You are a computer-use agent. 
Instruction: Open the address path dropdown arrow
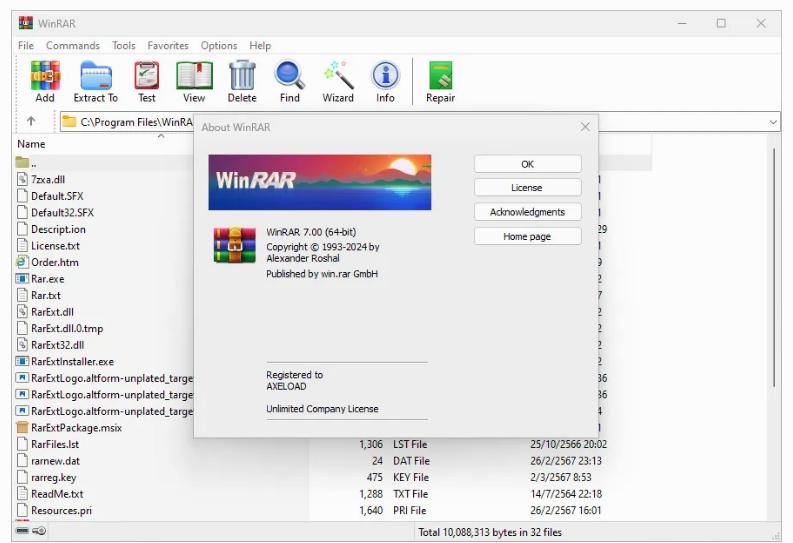tap(773, 122)
